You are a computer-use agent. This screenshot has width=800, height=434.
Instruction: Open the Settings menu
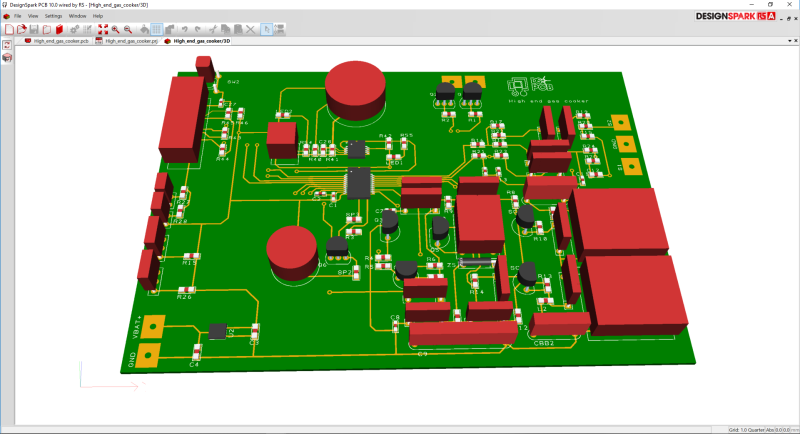(x=53, y=16)
